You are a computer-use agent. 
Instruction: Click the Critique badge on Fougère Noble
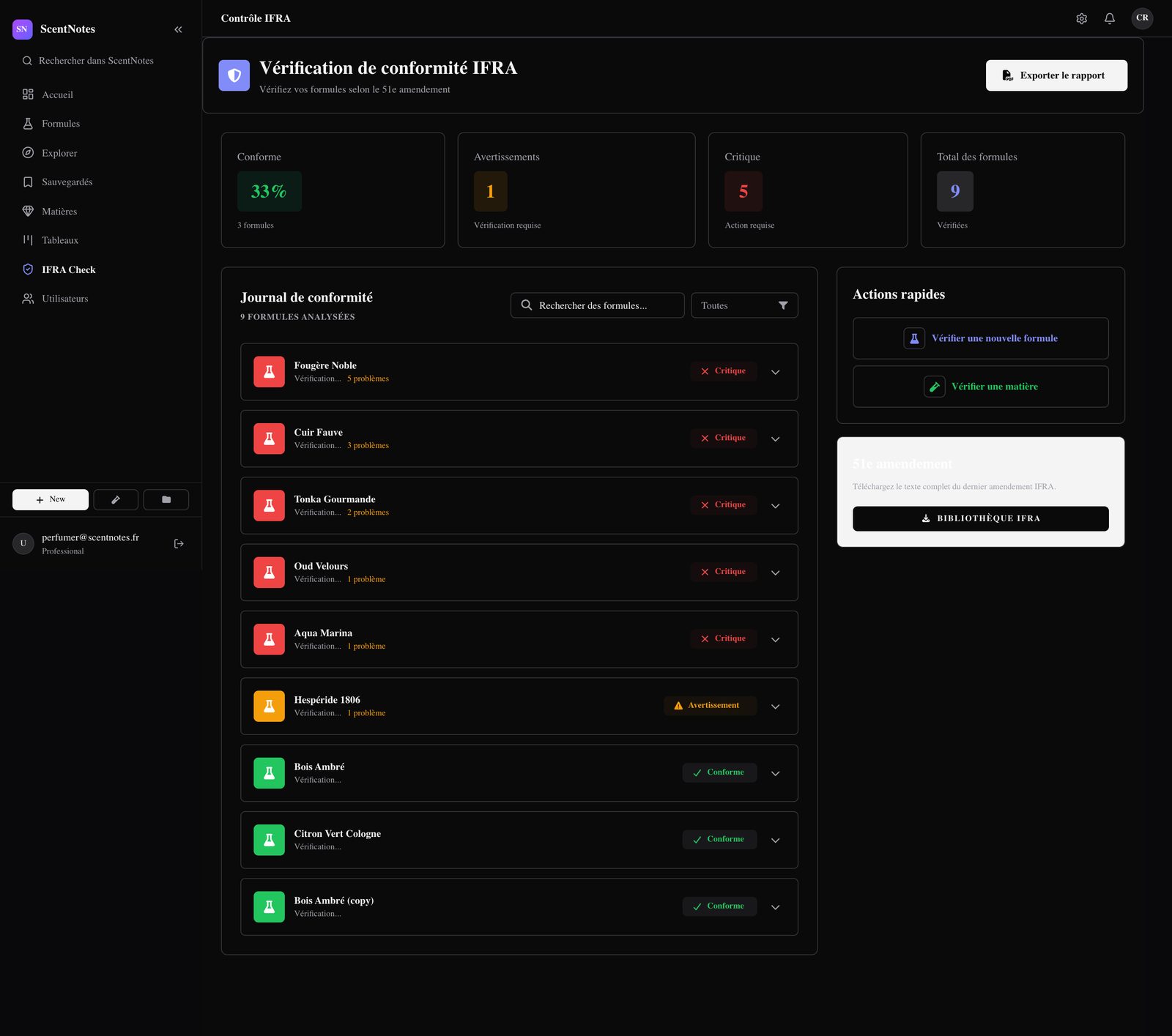click(724, 371)
